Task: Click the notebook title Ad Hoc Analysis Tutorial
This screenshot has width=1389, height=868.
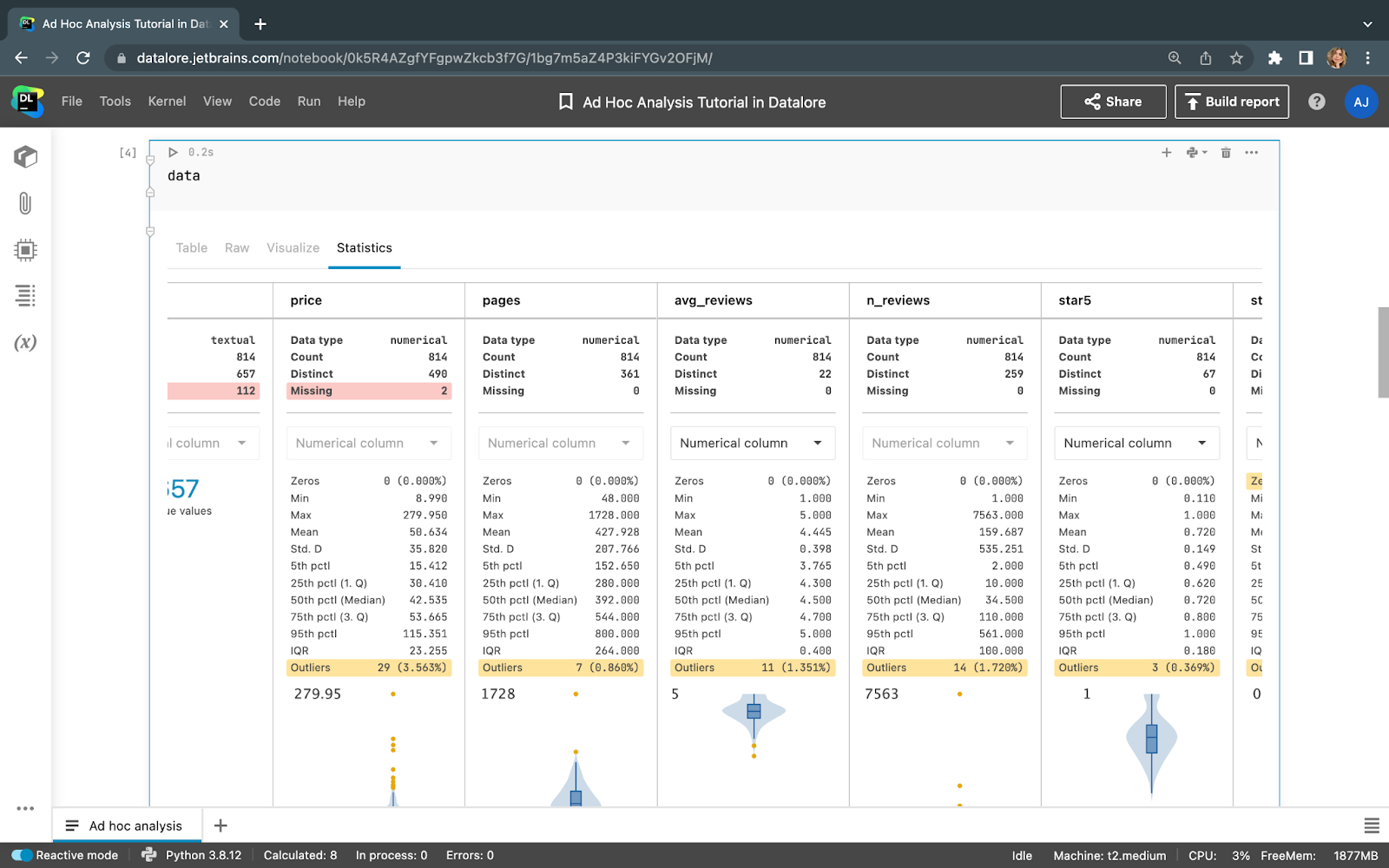Action: (x=704, y=102)
